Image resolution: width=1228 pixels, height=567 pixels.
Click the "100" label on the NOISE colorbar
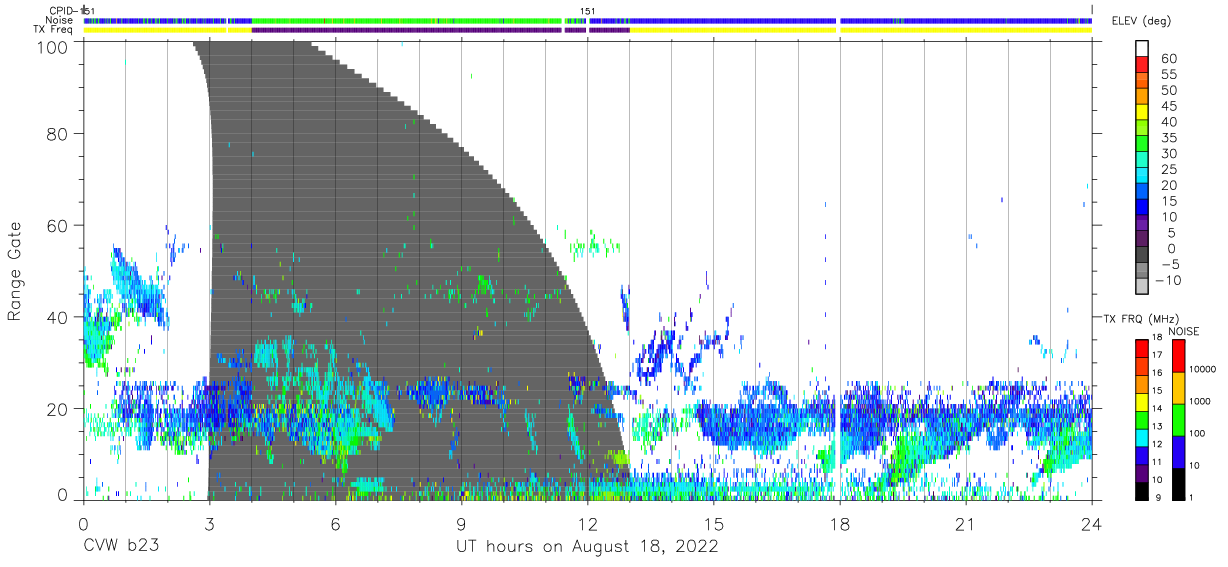point(1196,433)
